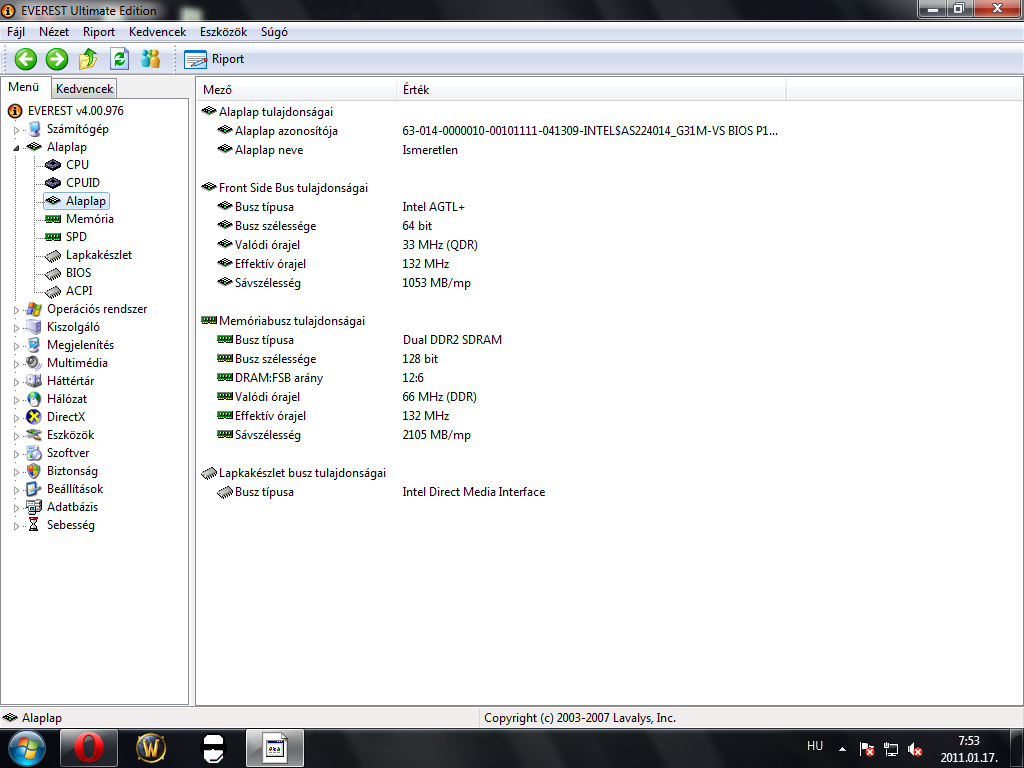Select the SPD memory icon
The image size is (1024, 768).
(x=53, y=237)
